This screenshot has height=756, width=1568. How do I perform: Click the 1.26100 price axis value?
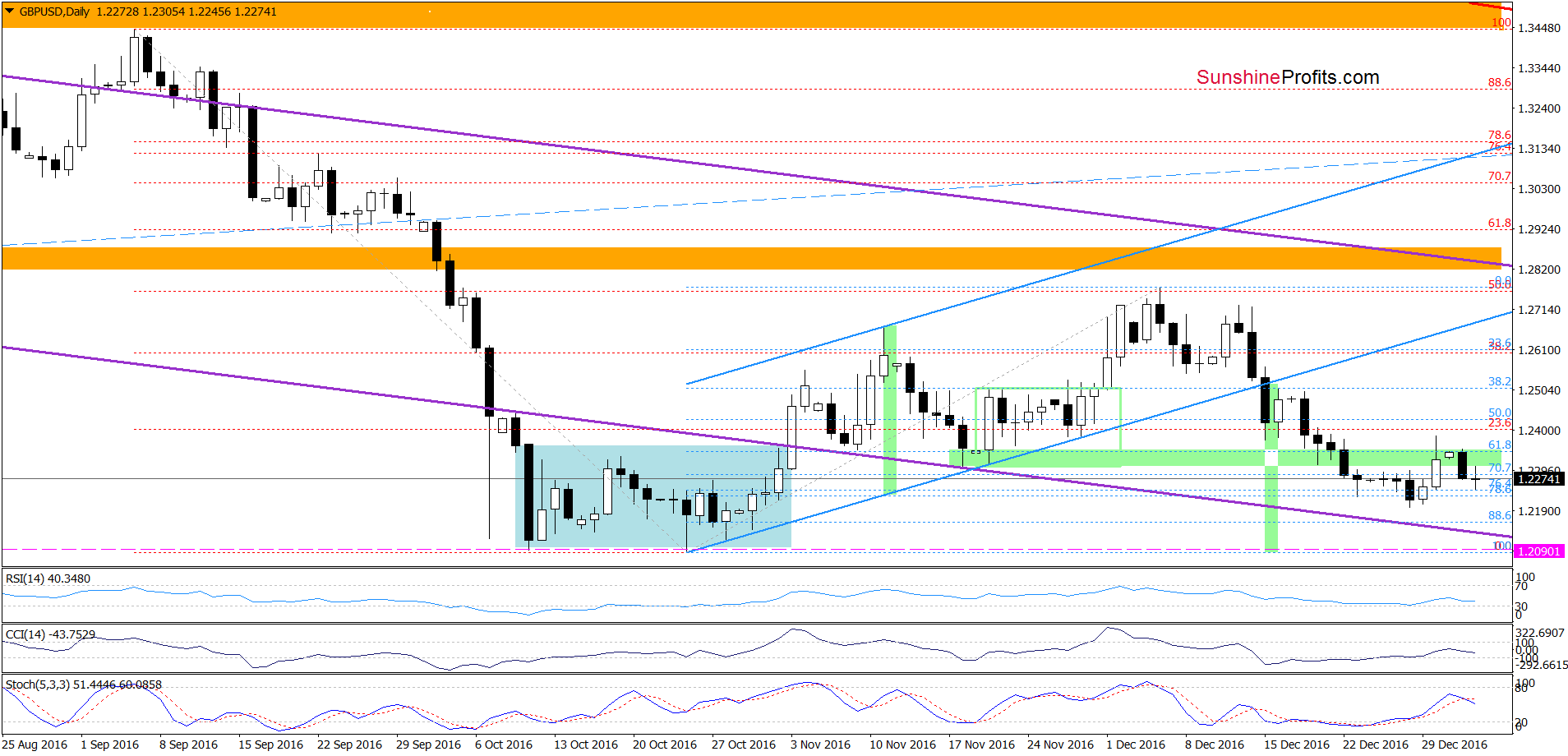1539,350
